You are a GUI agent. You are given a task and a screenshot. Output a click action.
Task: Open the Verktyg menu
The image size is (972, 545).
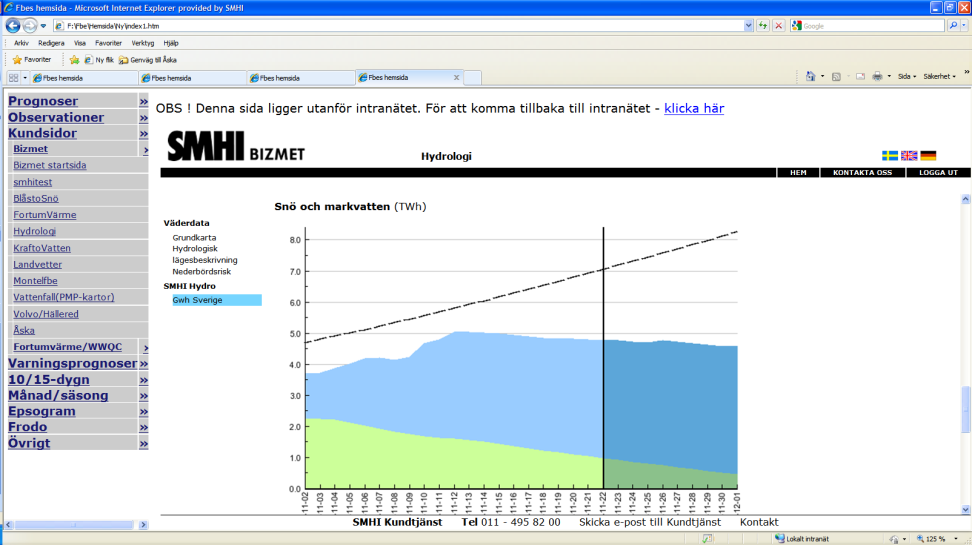[x=143, y=43]
